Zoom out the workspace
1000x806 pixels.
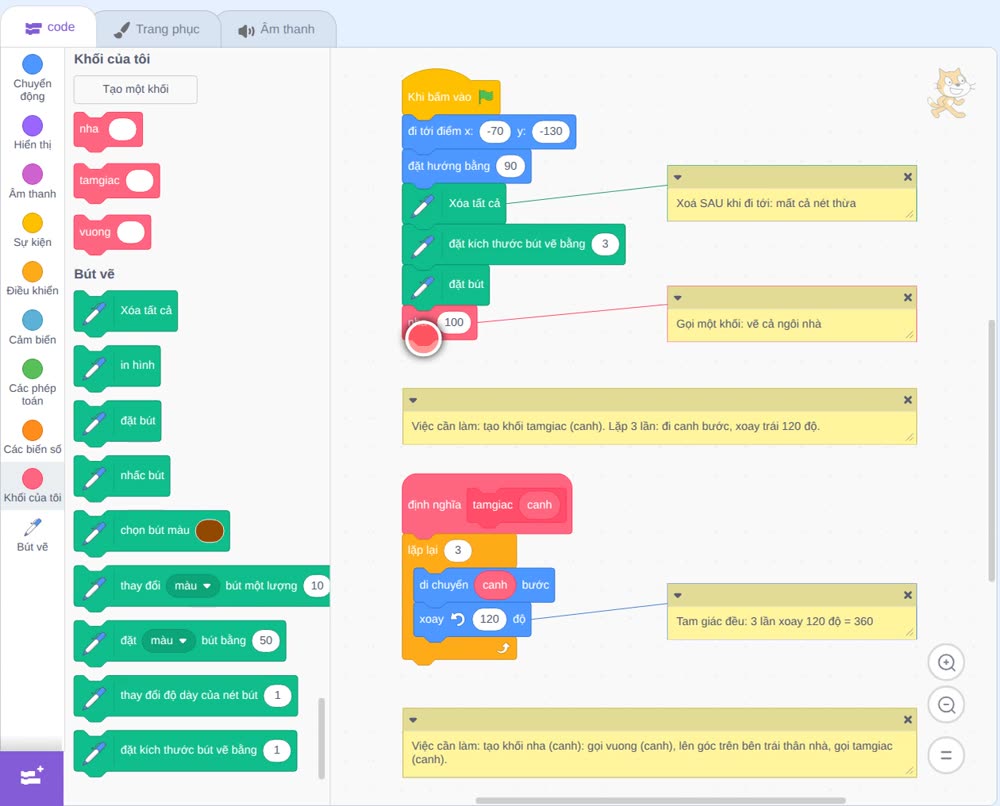click(x=946, y=705)
